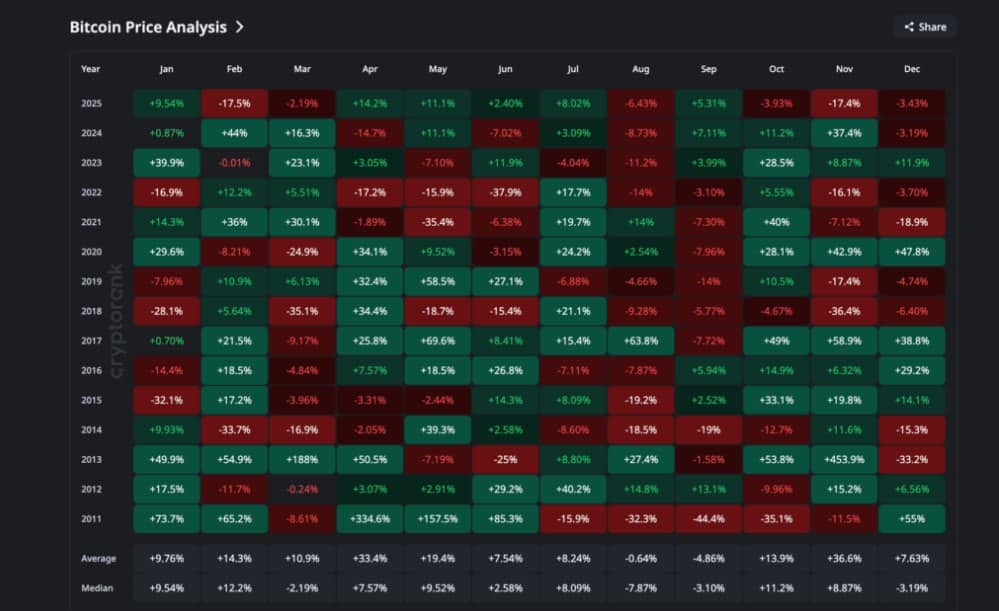This screenshot has height=611, width=999.
Task: Open Bitcoin Price Analysis via its chevron
Action: pos(239,28)
